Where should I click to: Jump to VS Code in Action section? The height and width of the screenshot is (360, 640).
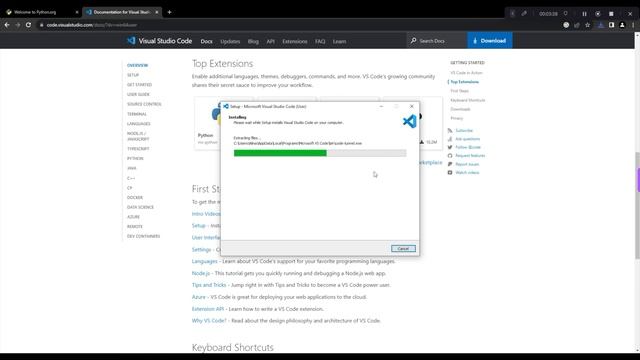tap(467, 73)
